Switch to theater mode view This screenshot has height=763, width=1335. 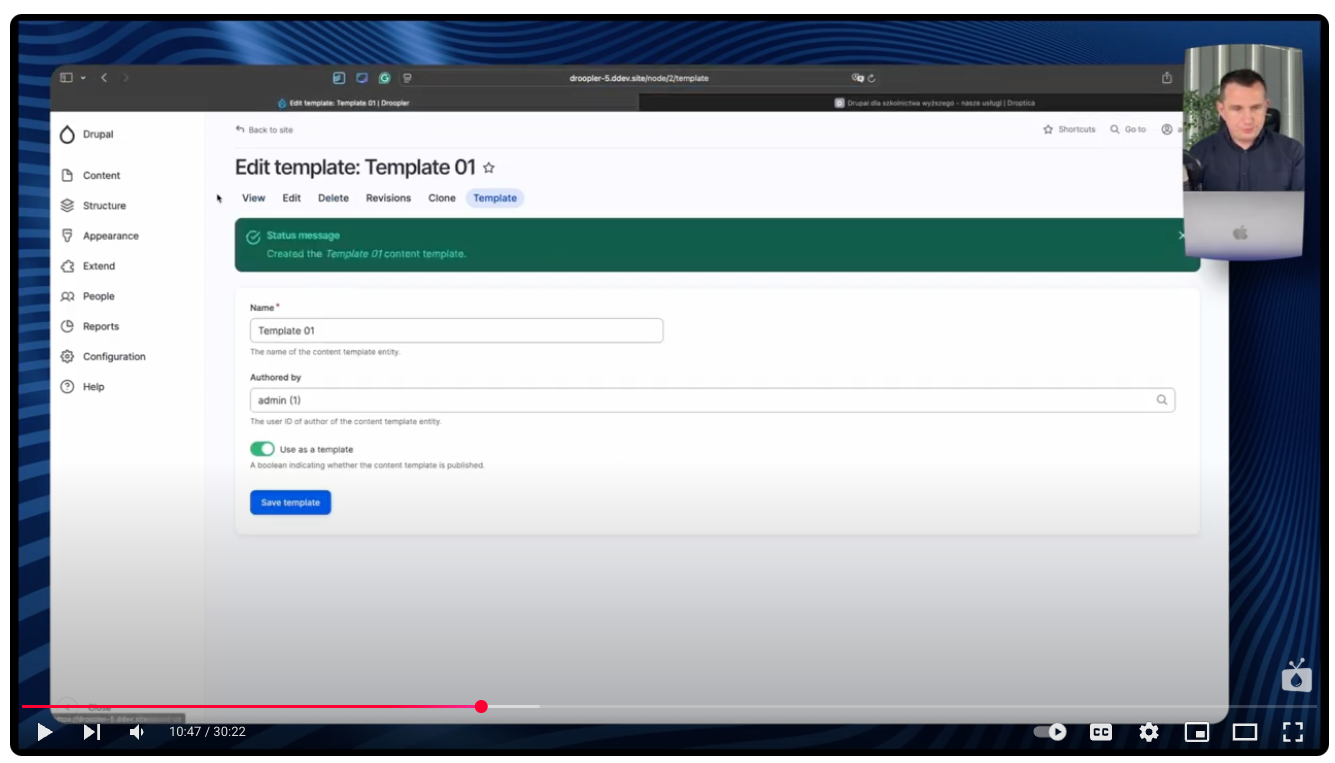pyautogui.click(x=1244, y=732)
